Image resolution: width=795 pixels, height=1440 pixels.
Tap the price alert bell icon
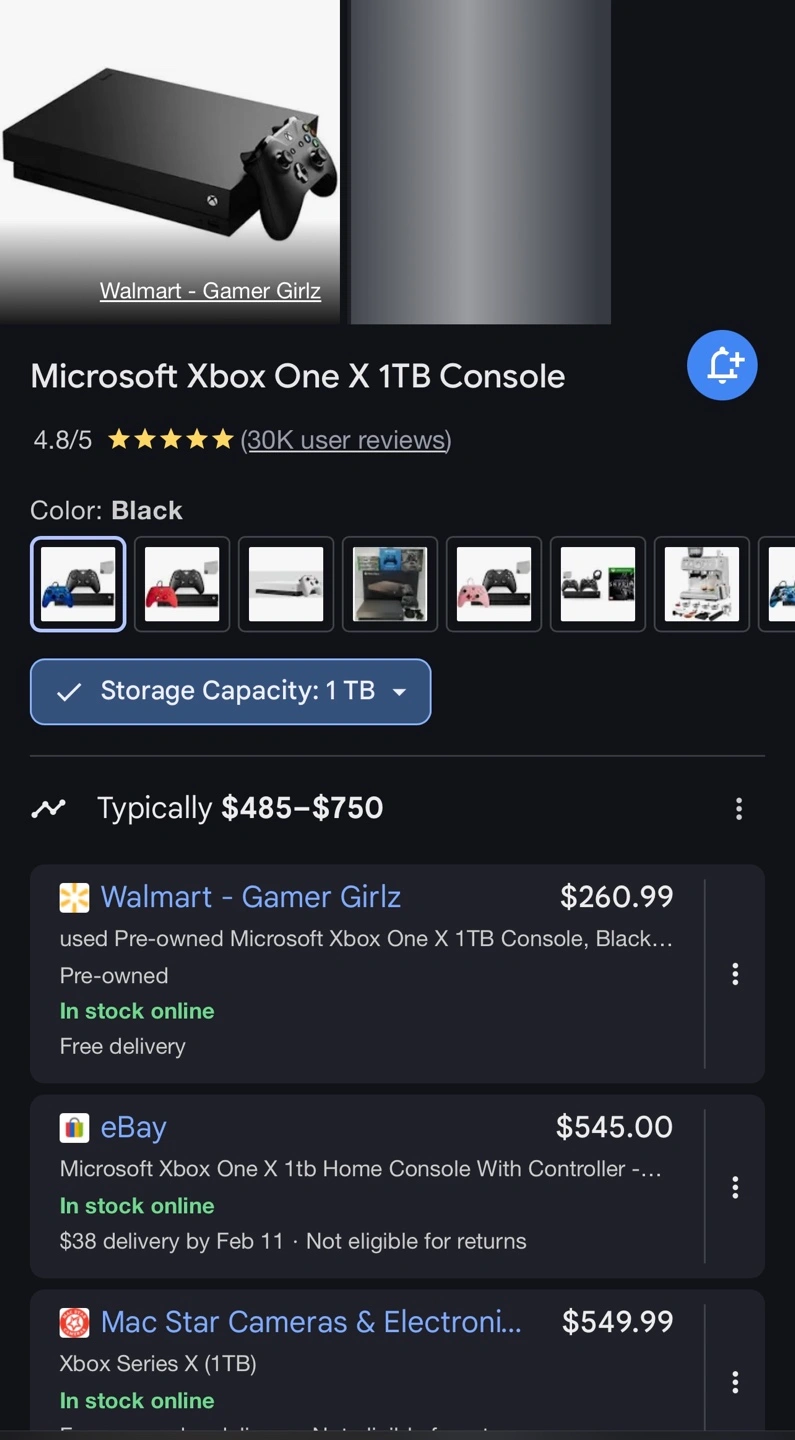[x=722, y=365]
